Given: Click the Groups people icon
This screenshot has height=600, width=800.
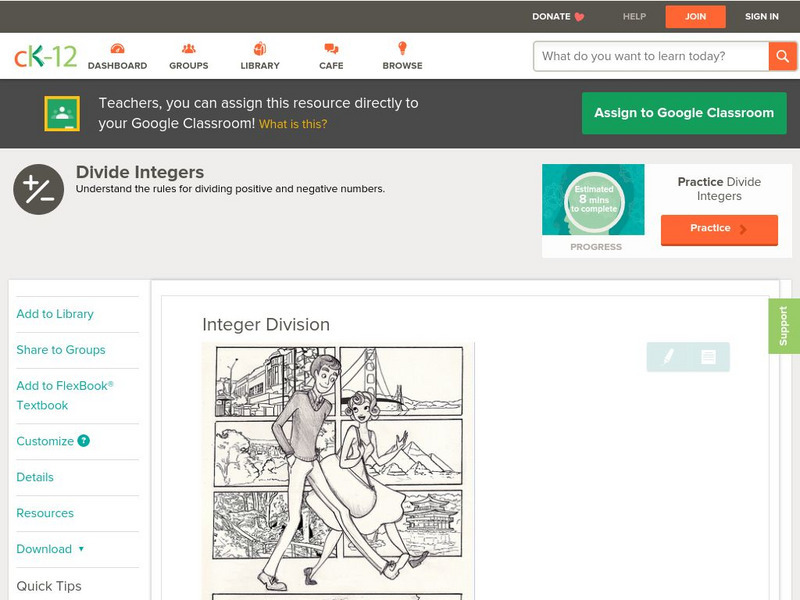Looking at the screenshot, I should [189, 48].
